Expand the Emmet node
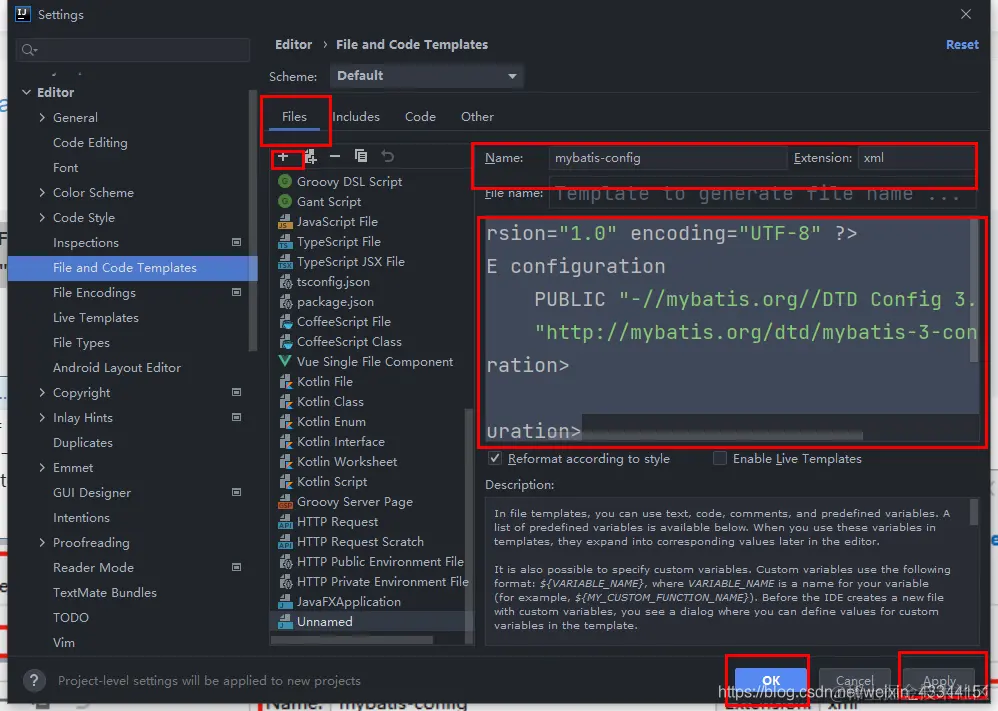 coord(42,467)
